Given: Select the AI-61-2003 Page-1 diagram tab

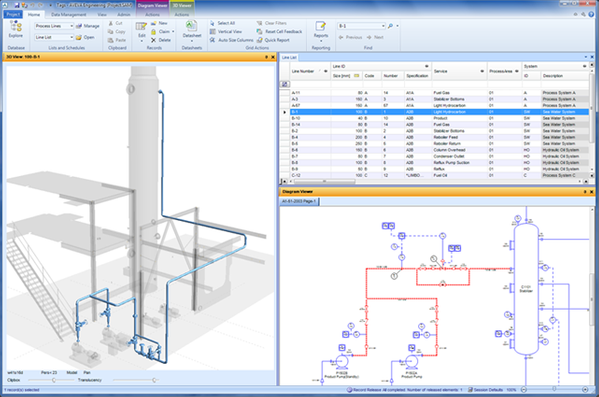Looking at the screenshot, I should [299, 201].
